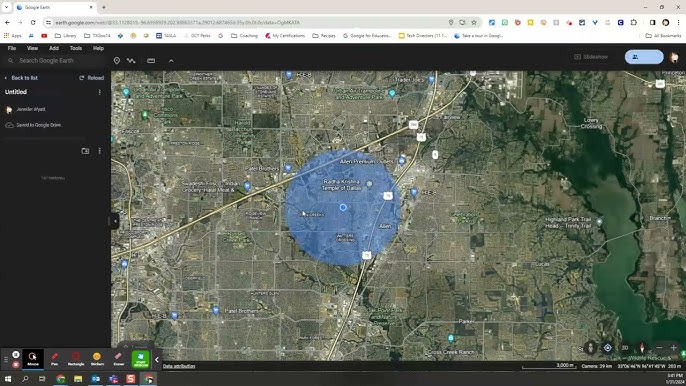Click the browser reload page button
The height and width of the screenshot is (386, 686).
tap(33, 22)
